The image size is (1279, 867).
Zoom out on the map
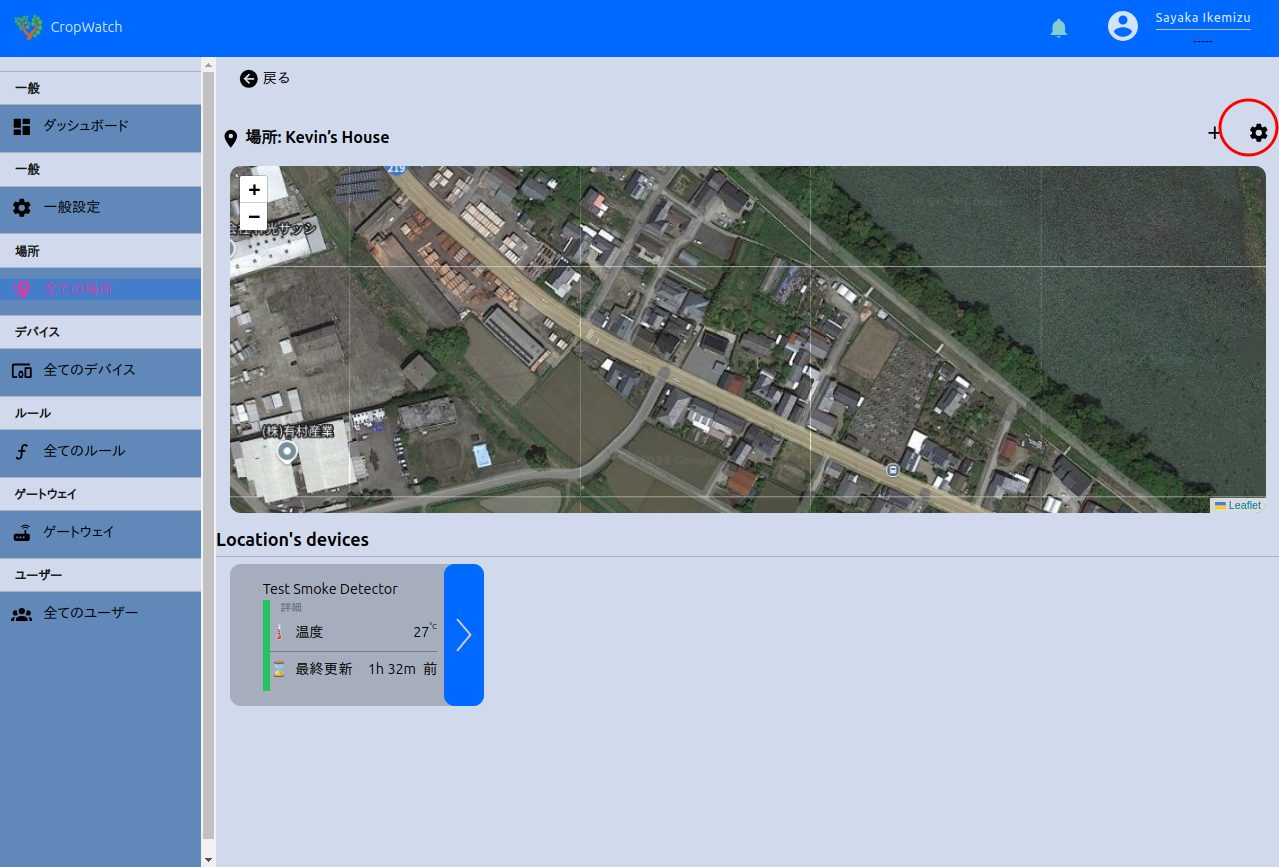(254, 216)
